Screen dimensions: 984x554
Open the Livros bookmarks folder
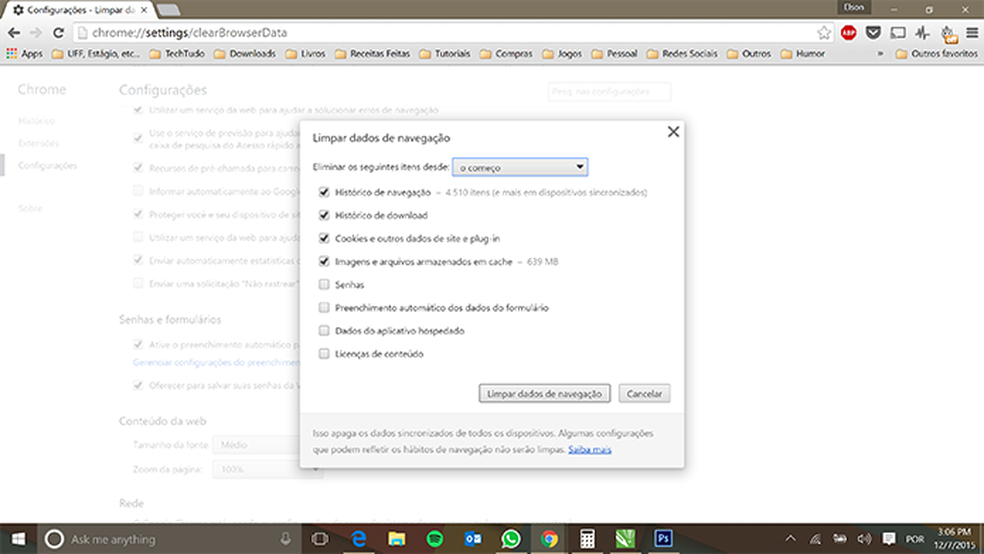tap(306, 54)
